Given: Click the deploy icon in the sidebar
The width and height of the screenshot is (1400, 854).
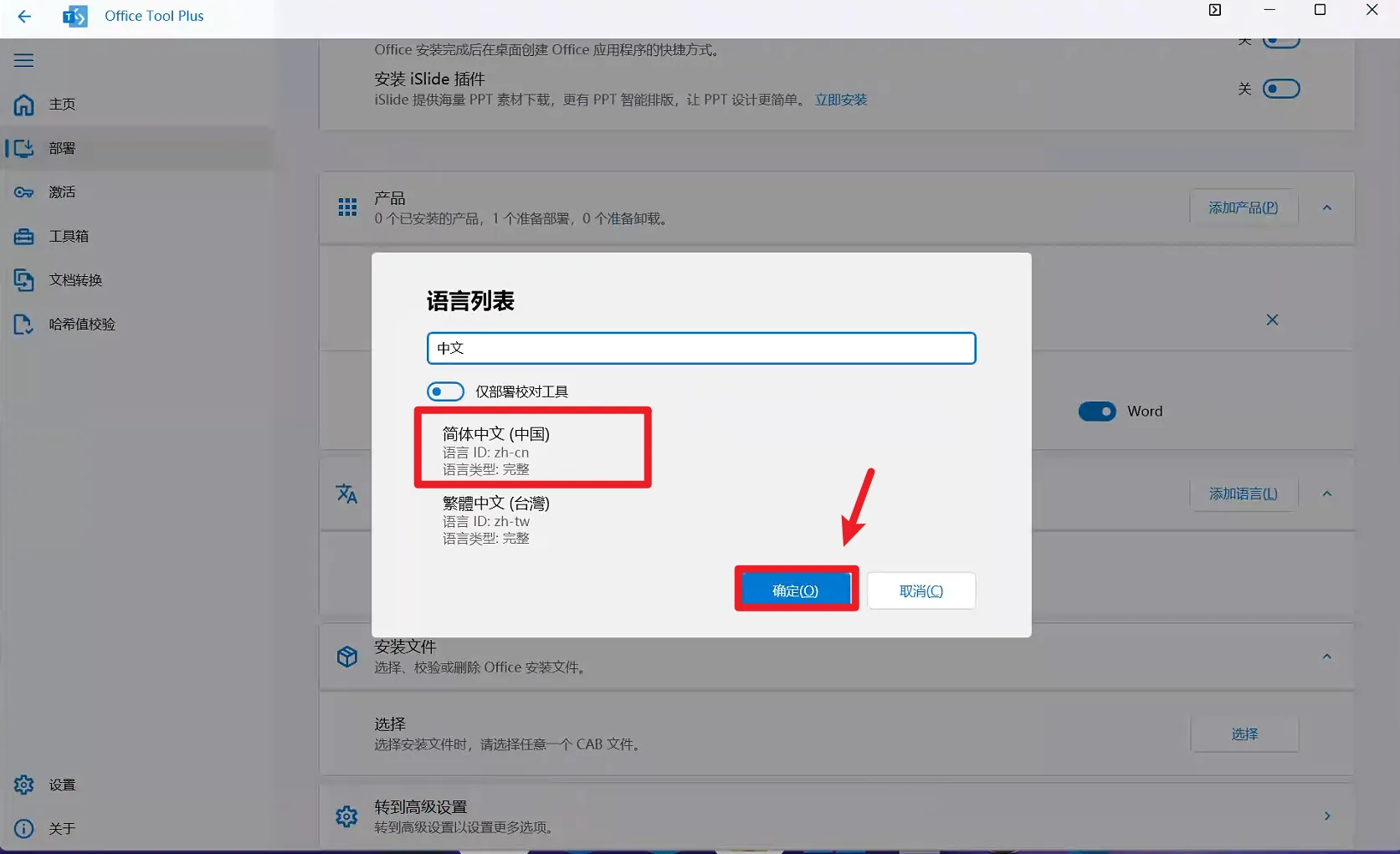Looking at the screenshot, I should click(x=23, y=148).
